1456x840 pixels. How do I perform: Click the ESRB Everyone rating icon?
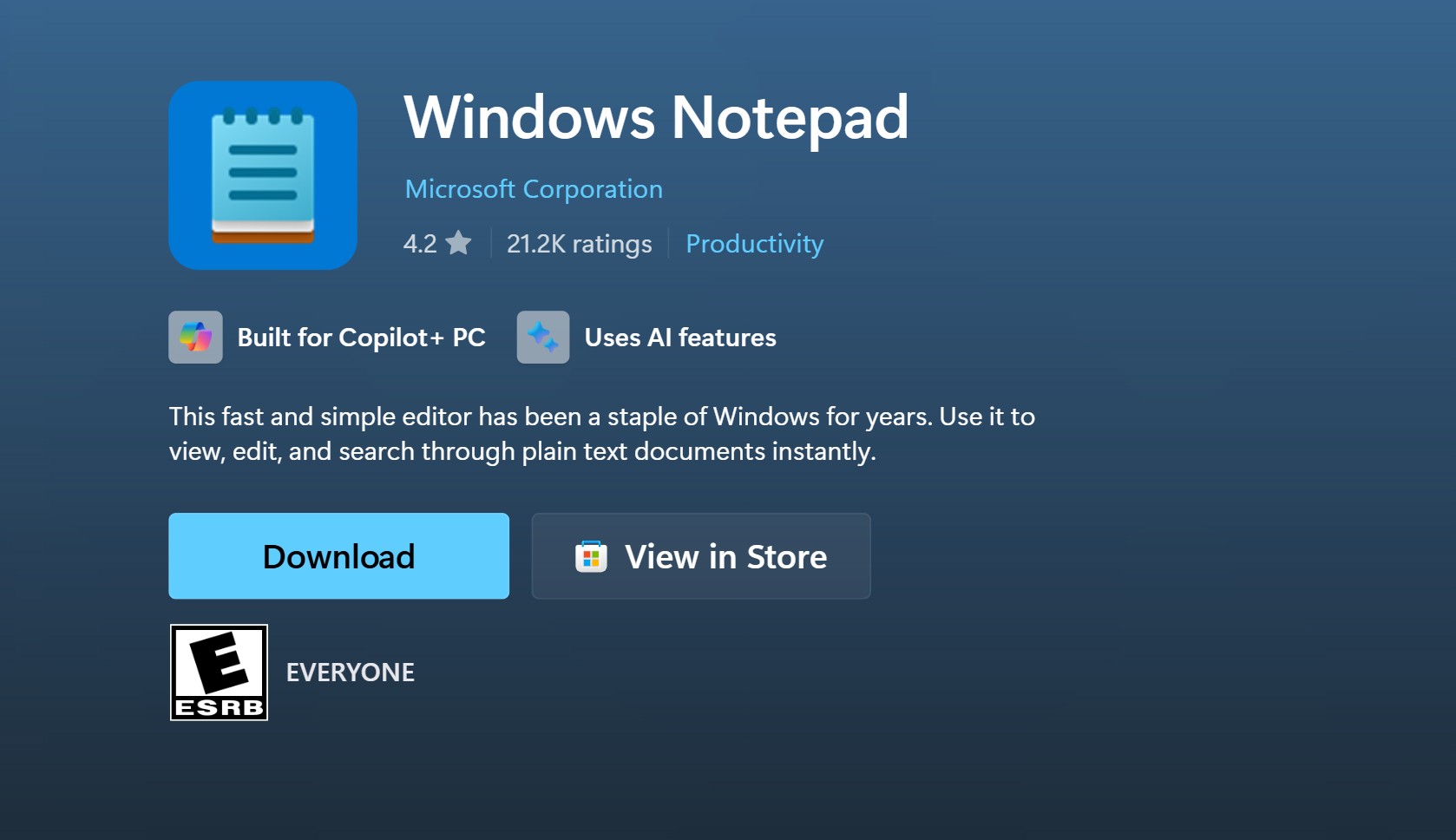(x=219, y=672)
